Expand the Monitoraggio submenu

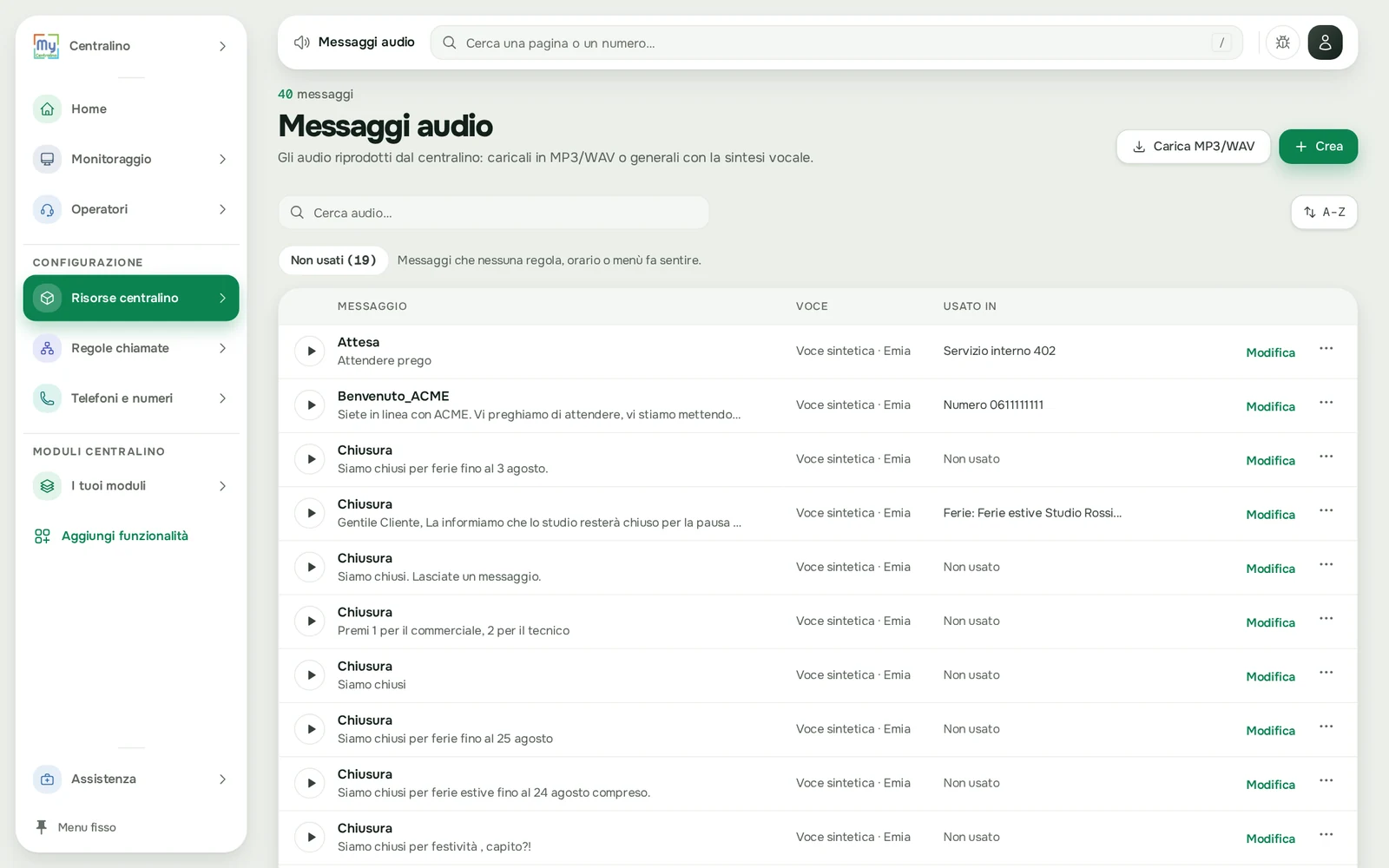point(222,160)
